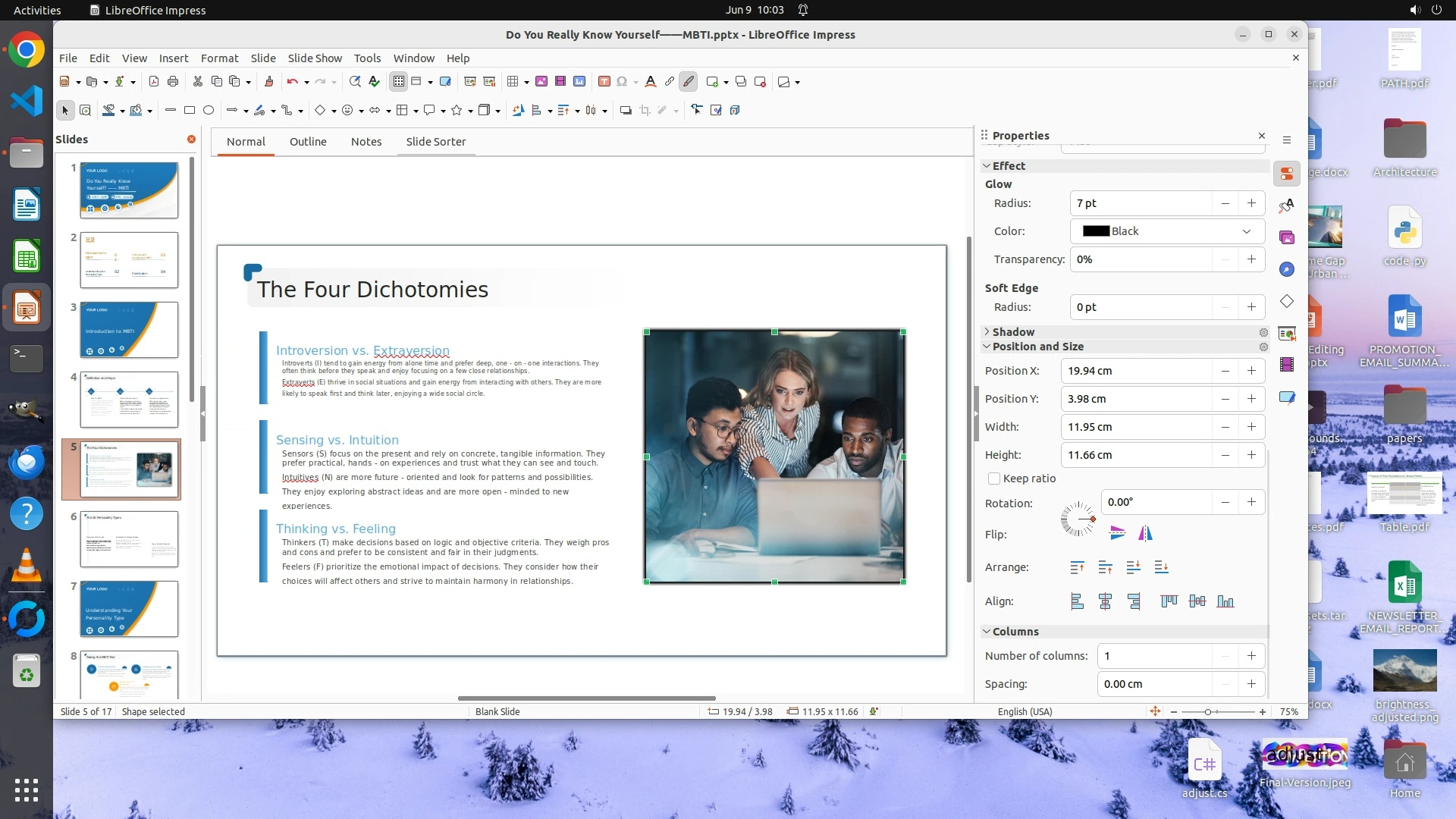
Task: Click the Insert Text Box icon
Action: click(x=604, y=82)
